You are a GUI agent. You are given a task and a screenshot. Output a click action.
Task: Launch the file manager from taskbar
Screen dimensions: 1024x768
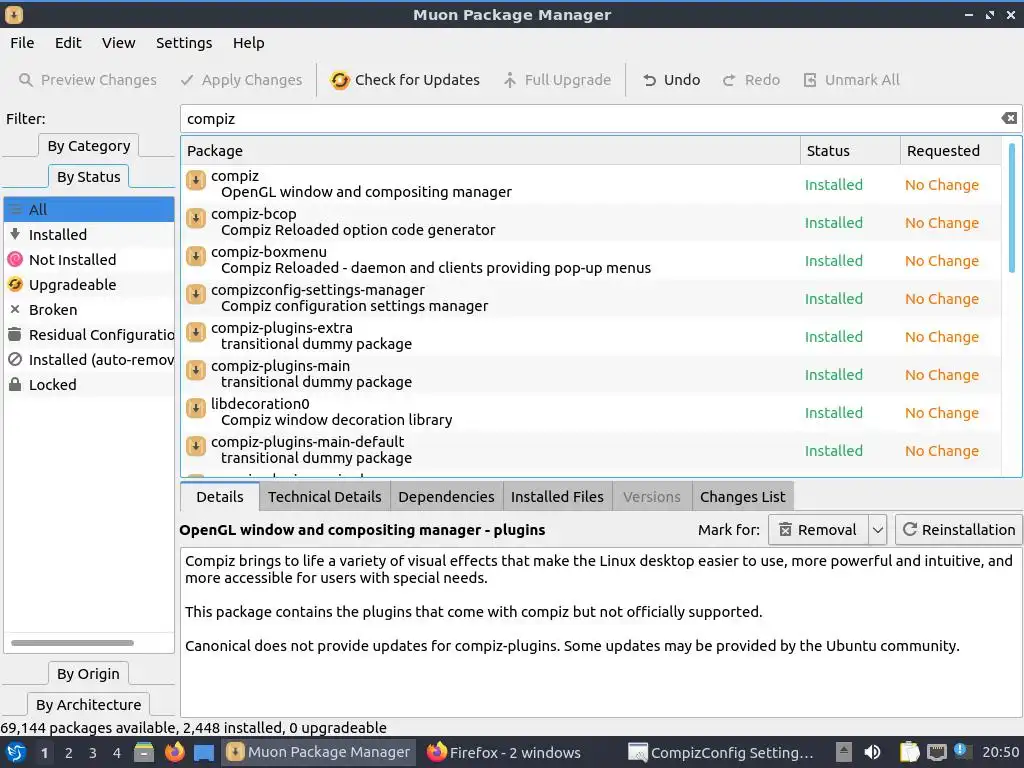[144, 752]
